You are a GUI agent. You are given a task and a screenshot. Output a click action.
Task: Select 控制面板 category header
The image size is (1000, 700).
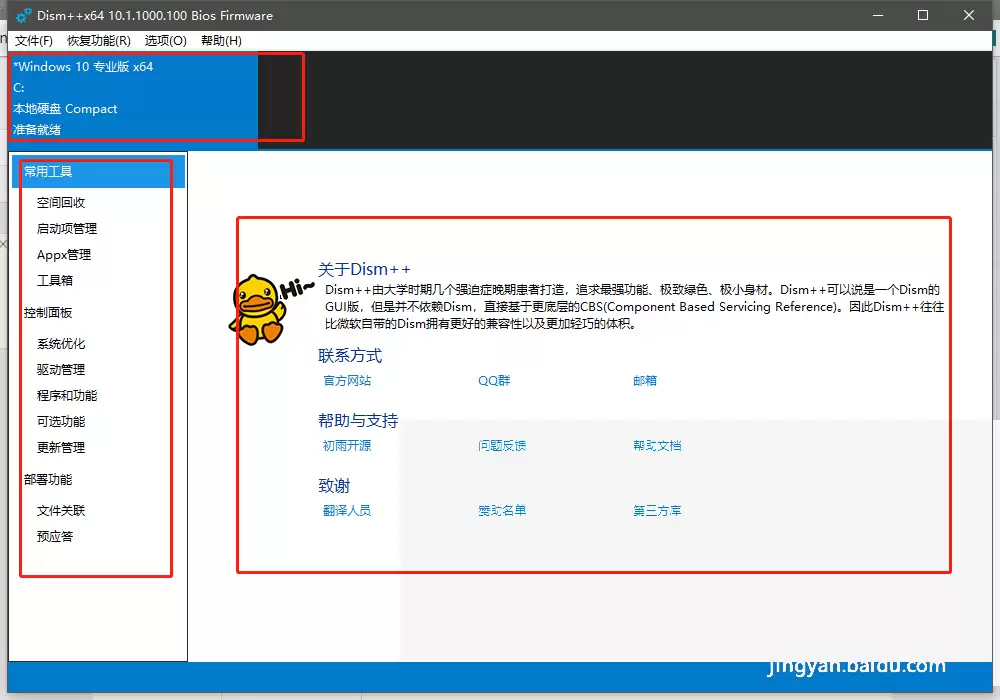coord(48,313)
